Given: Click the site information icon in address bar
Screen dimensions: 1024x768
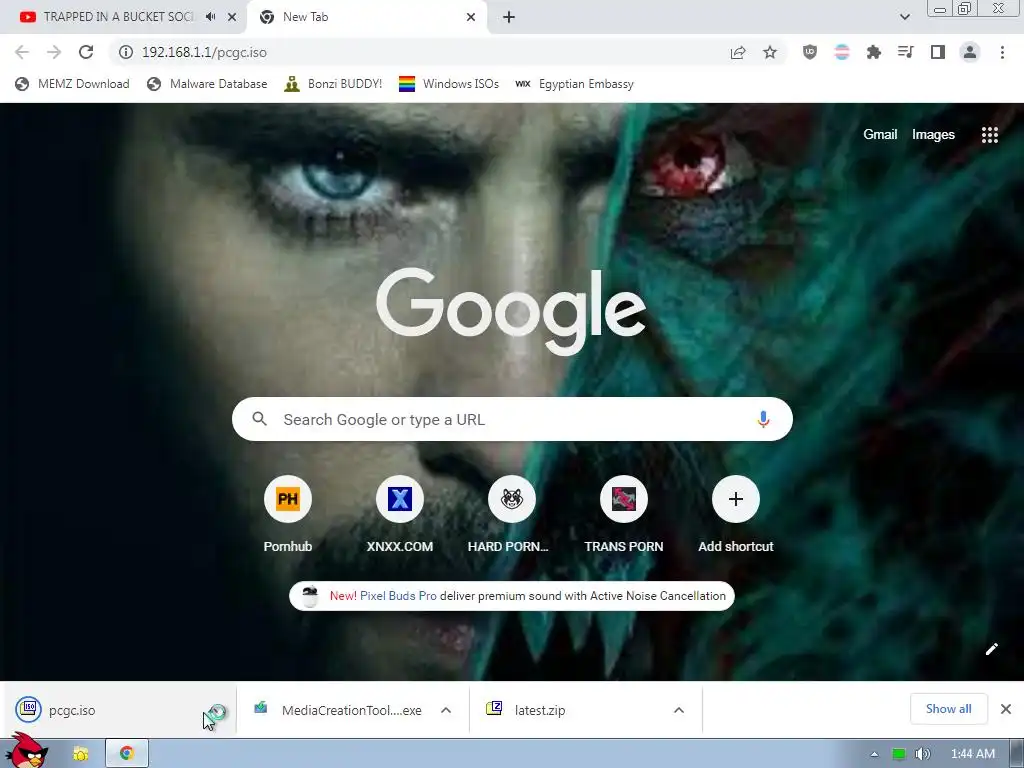Looking at the screenshot, I should (x=125, y=52).
